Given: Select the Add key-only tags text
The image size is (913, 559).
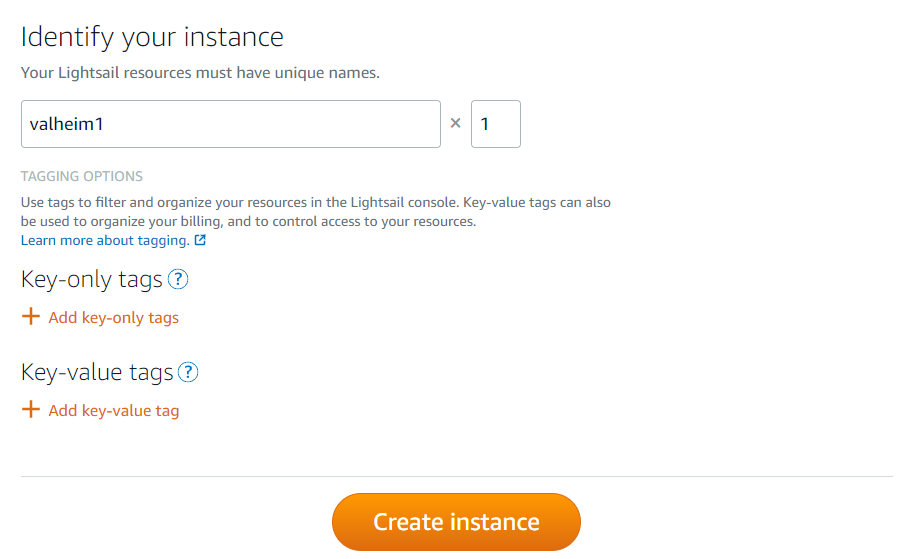Looking at the screenshot, I should point(114,318).
